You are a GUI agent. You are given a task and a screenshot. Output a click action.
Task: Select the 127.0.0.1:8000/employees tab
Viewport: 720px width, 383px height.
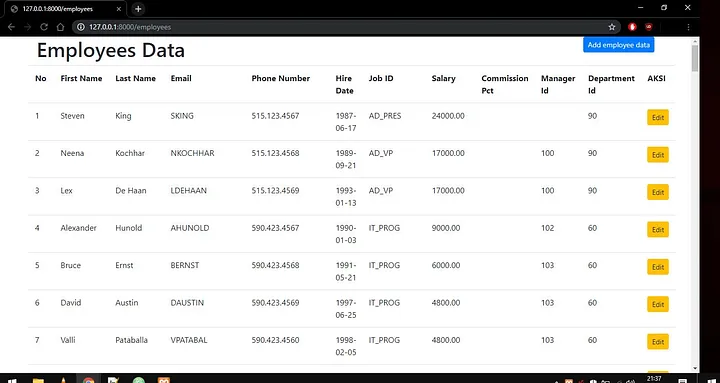64,9
